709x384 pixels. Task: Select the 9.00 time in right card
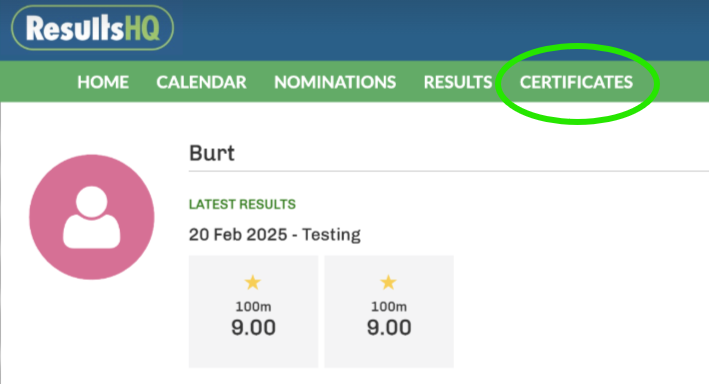[x=389, y=327]
